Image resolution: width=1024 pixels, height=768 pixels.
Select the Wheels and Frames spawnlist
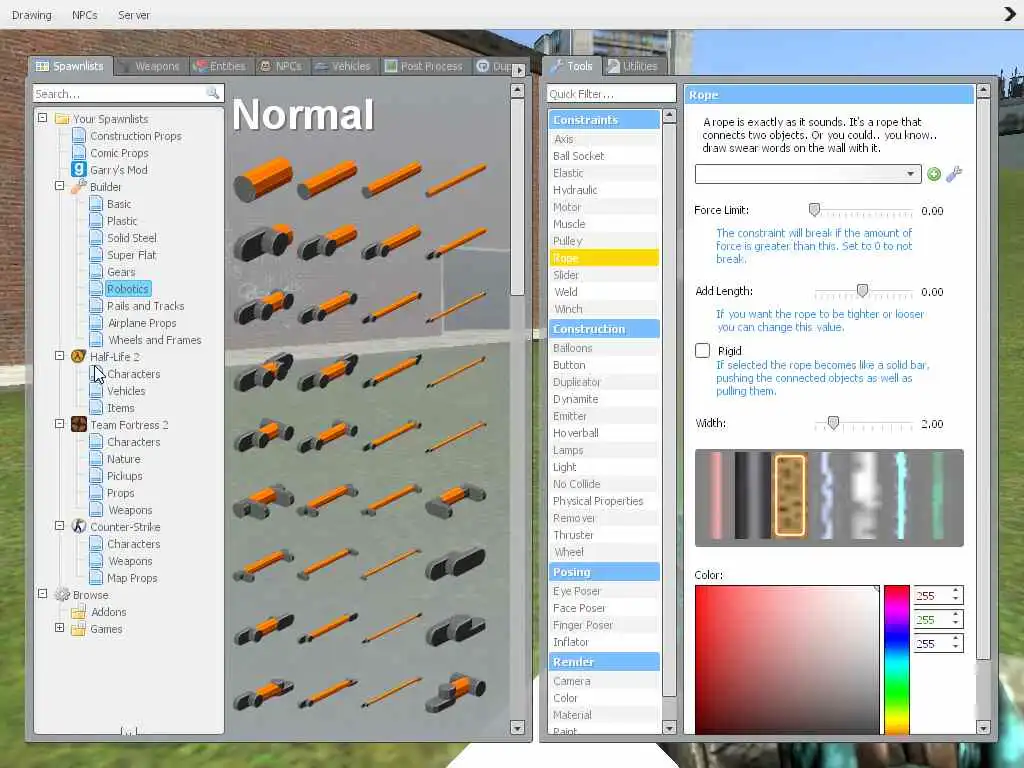[155, 340]
